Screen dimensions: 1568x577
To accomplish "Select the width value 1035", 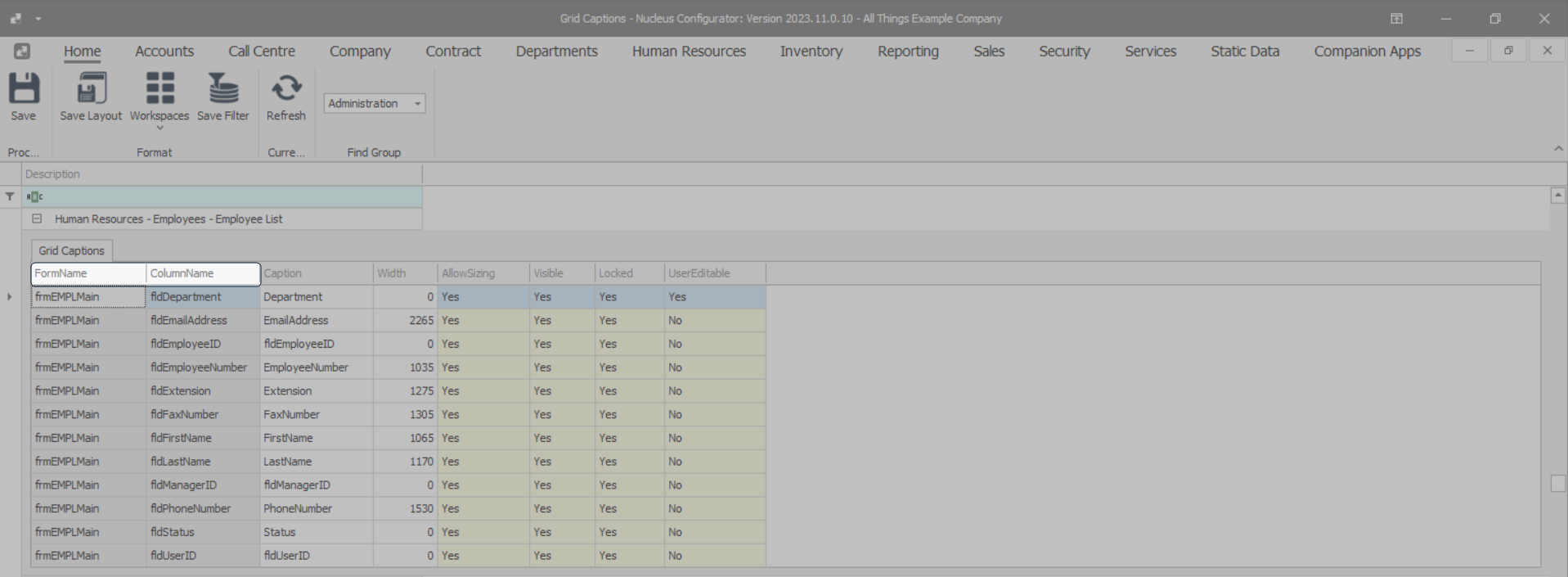I will point(406,367).
